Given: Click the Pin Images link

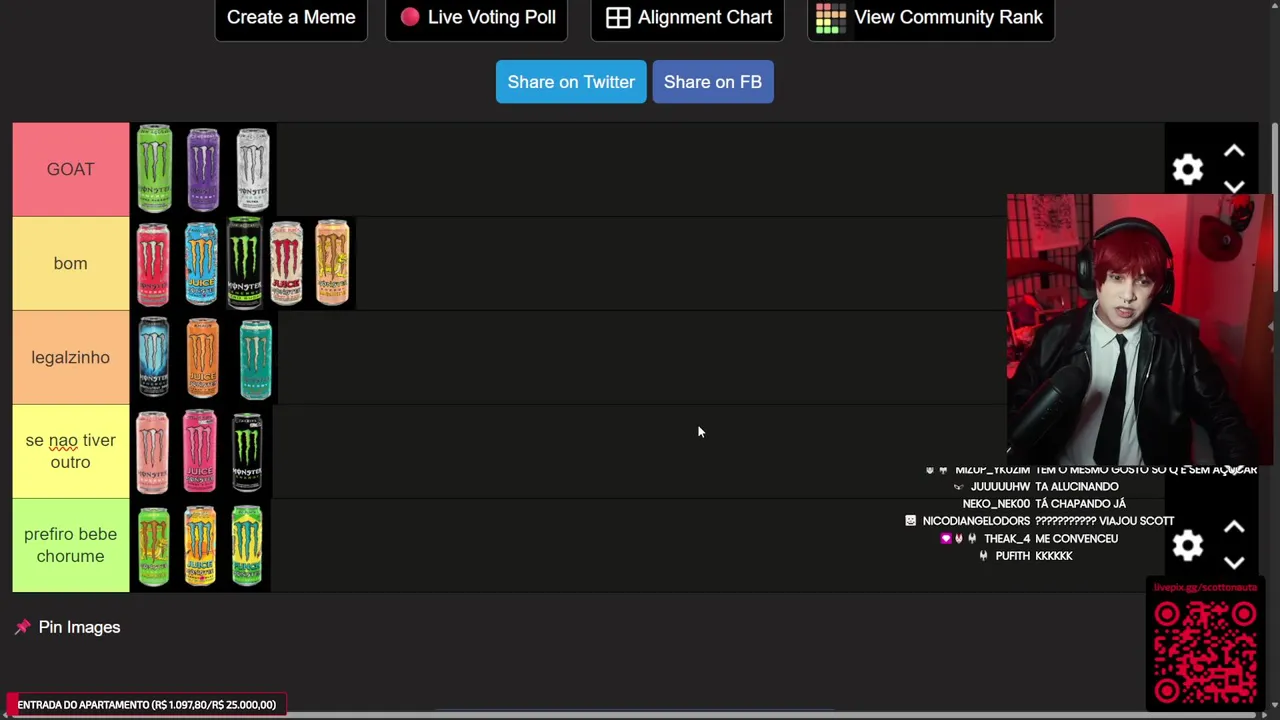Looking at the screenshot, I should click(79, 627).
